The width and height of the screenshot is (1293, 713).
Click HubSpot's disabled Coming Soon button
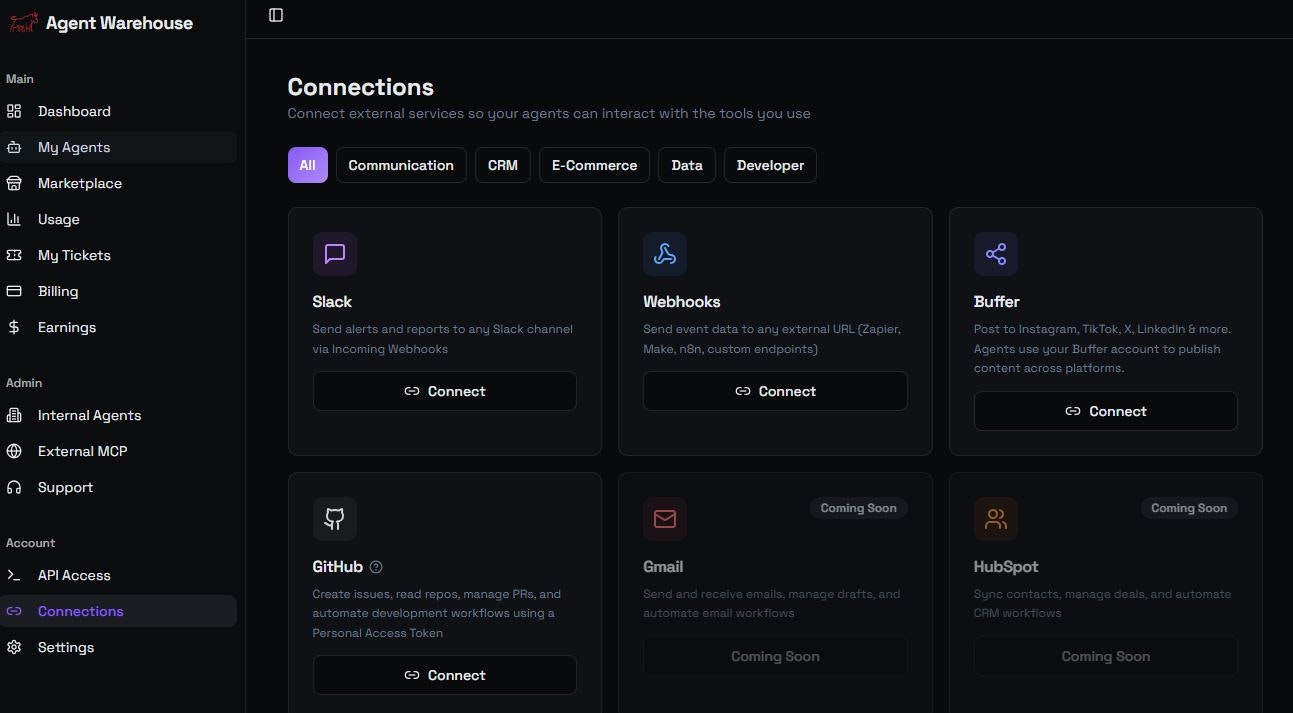tap(1106, 656)
